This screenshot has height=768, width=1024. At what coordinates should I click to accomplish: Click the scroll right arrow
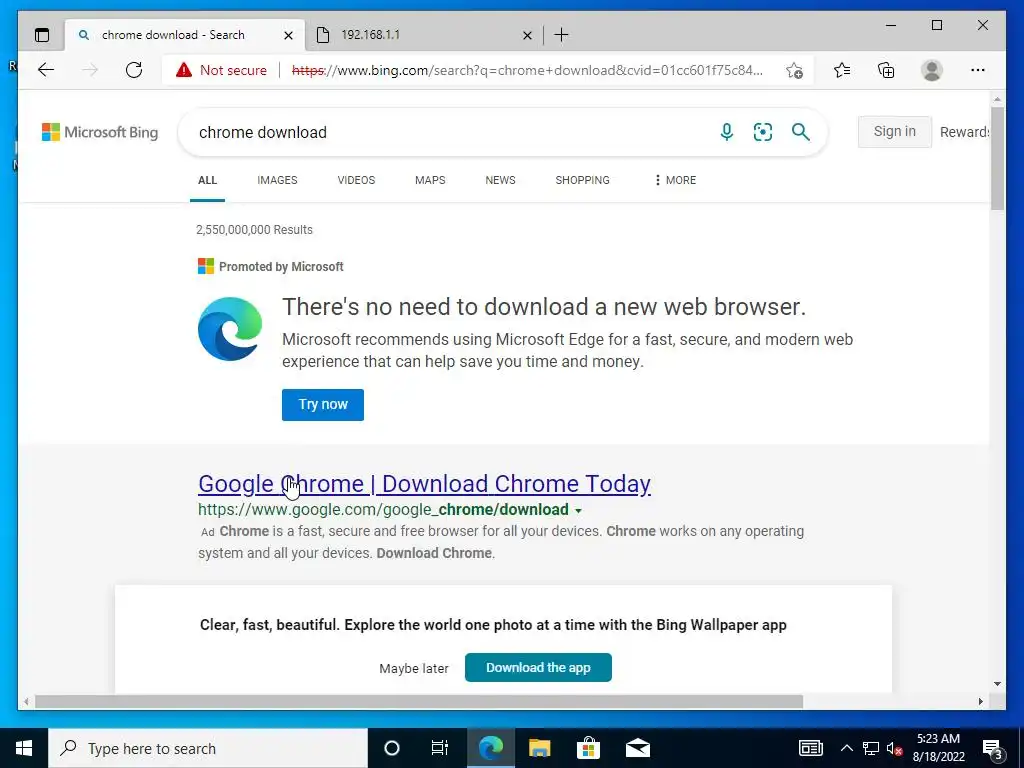(981, 701)
